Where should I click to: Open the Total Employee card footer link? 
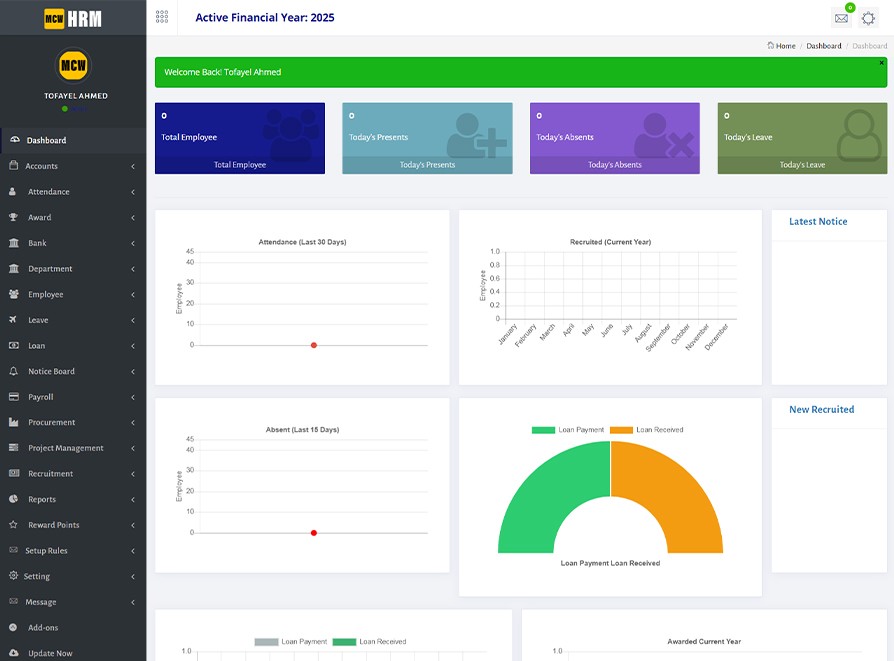240,165
